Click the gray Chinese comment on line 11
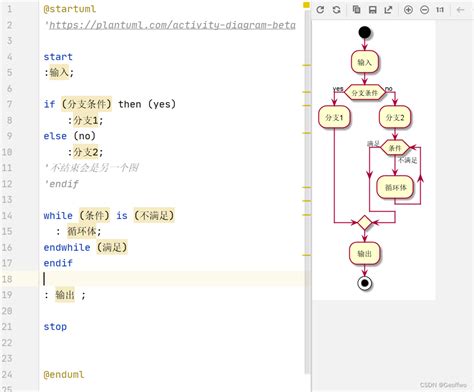This screenshot has height=392, width=474. coord(91,168)
